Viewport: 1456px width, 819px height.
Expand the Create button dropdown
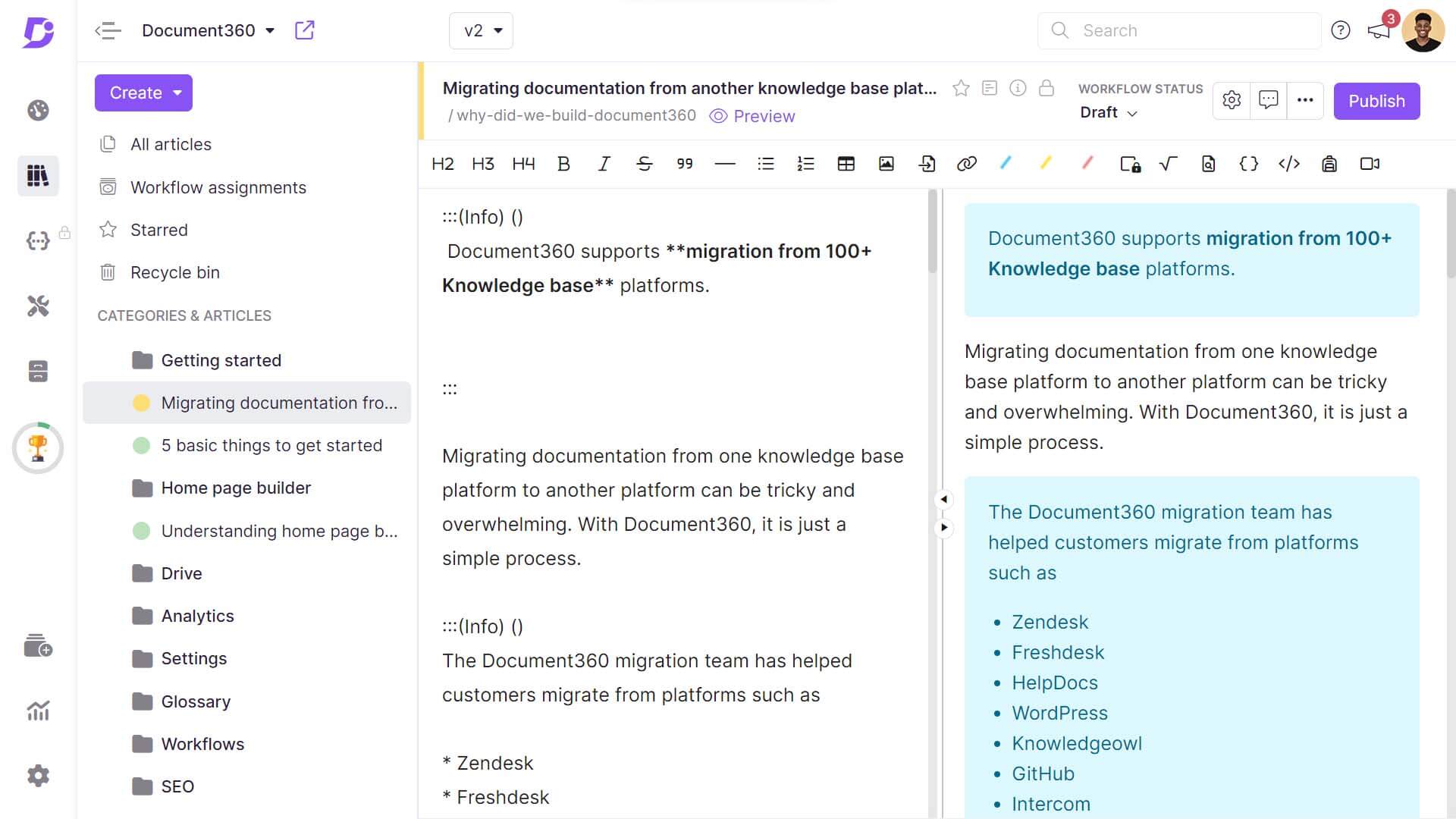click(143, 93)
